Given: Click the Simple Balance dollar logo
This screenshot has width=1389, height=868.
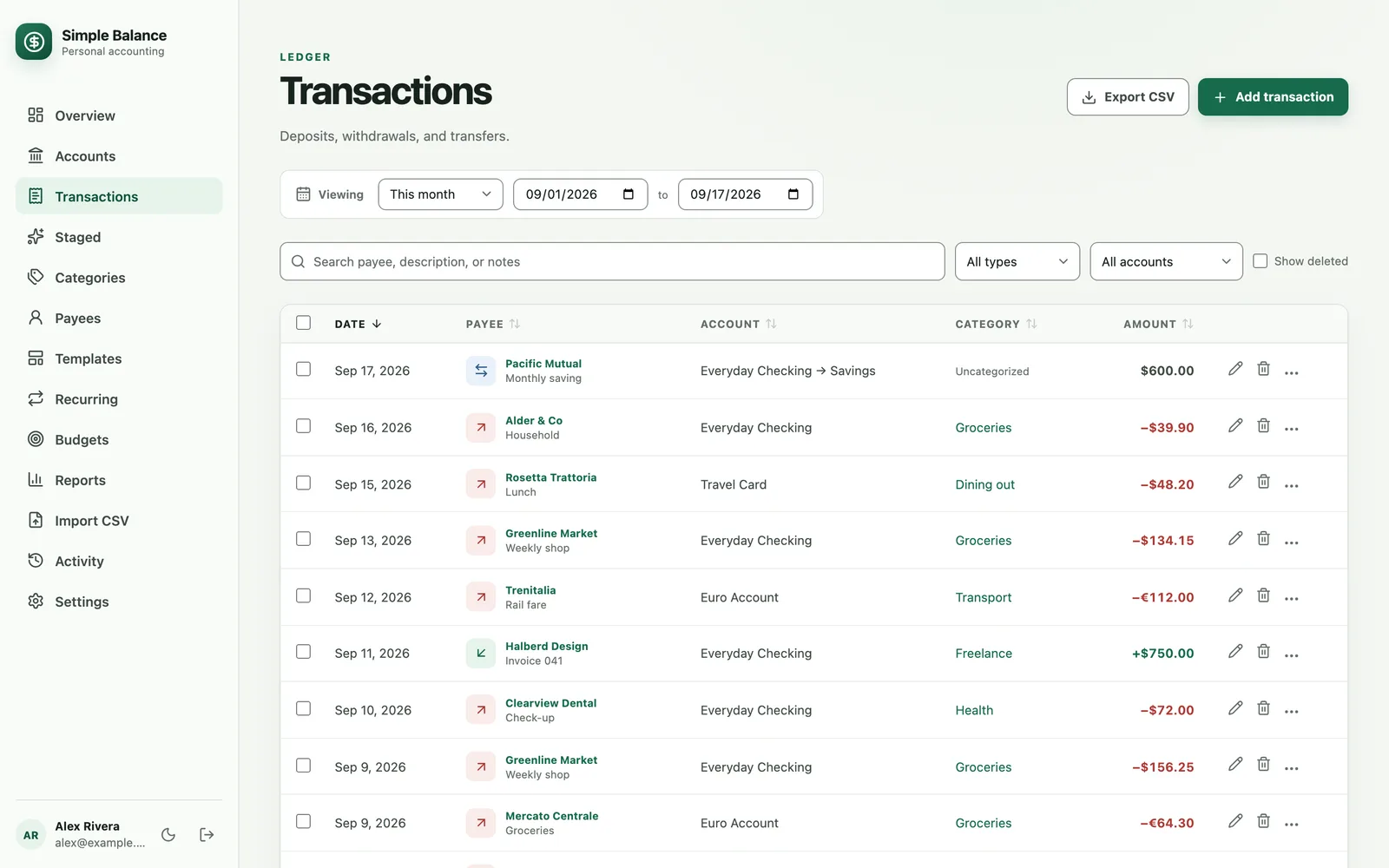Looking at the screenshot, I should click(34, 42).
